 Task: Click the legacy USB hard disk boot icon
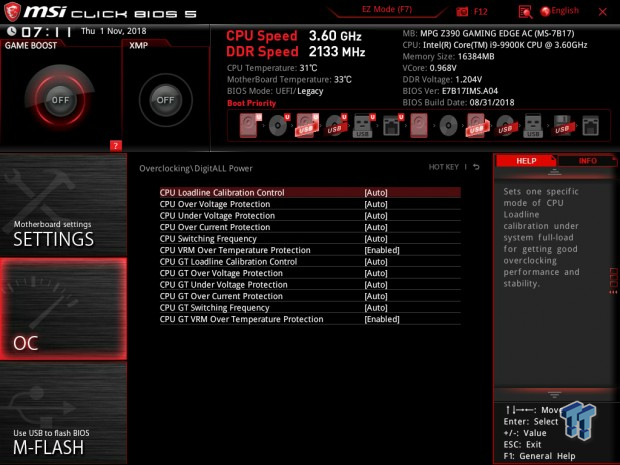pos(478,125)
